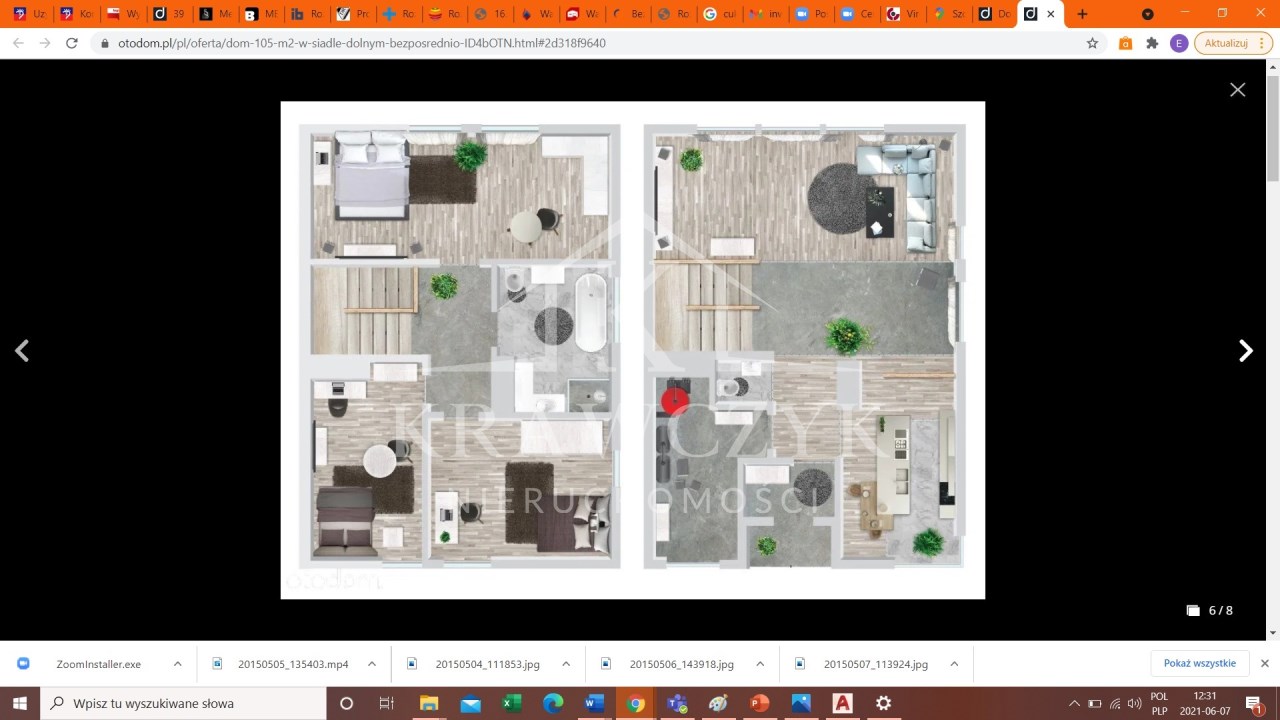
Task: Expand options for 20150506_143918.jpg download
Action: tap(759, 664)
